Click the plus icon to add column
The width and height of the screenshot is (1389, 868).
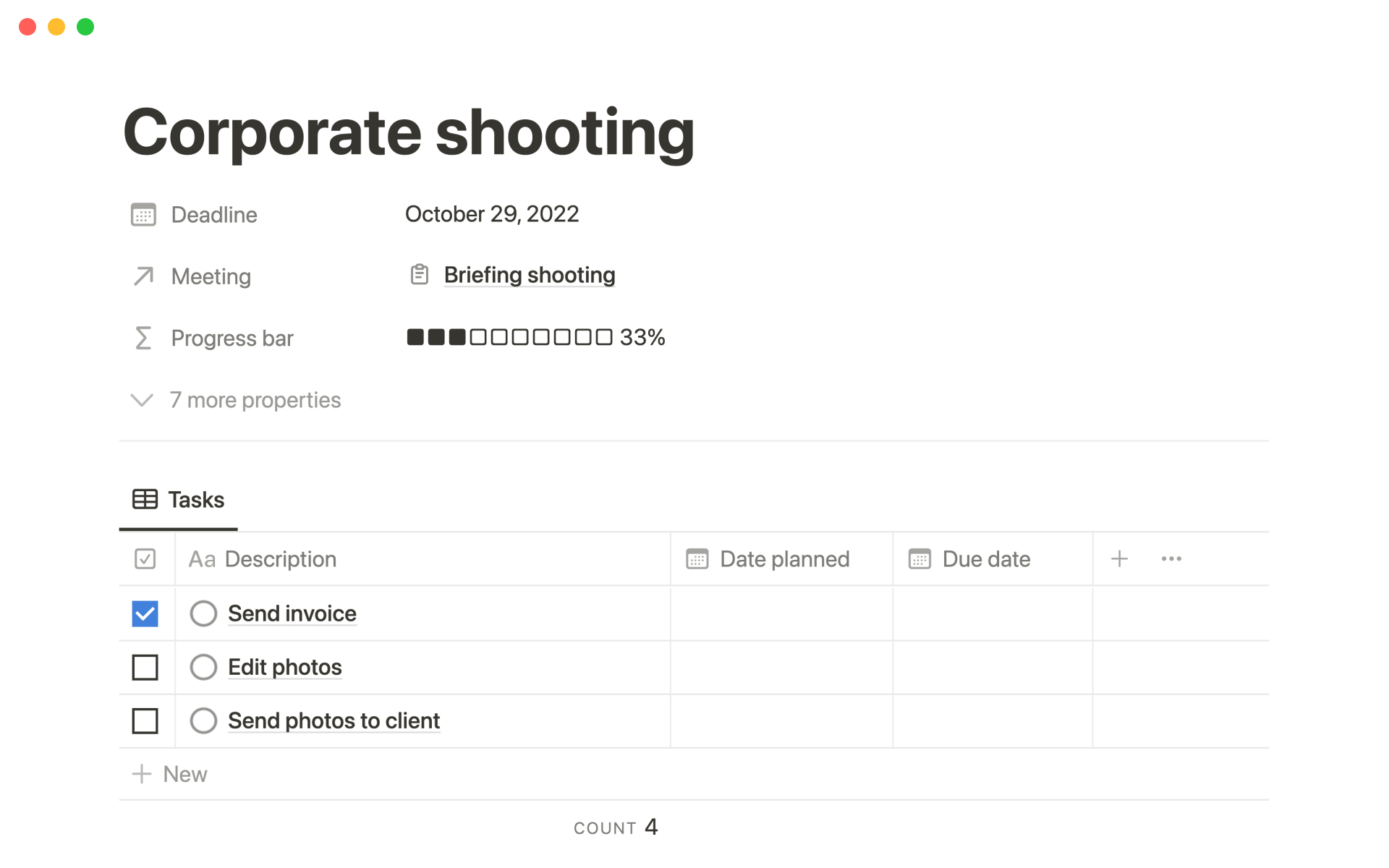(x=1119, y=558)
